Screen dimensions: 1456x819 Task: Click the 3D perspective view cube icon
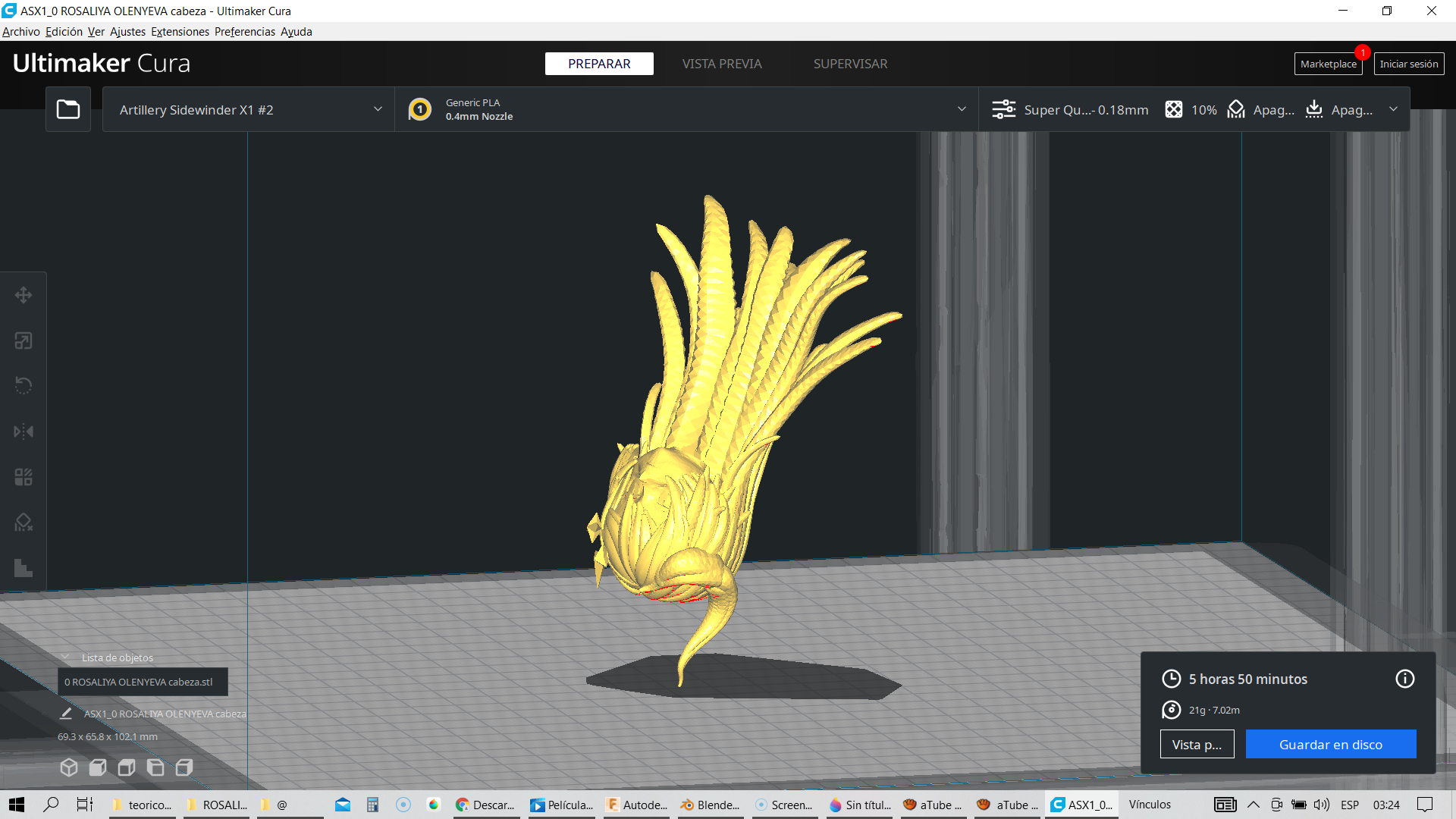(x=69, y=767)
